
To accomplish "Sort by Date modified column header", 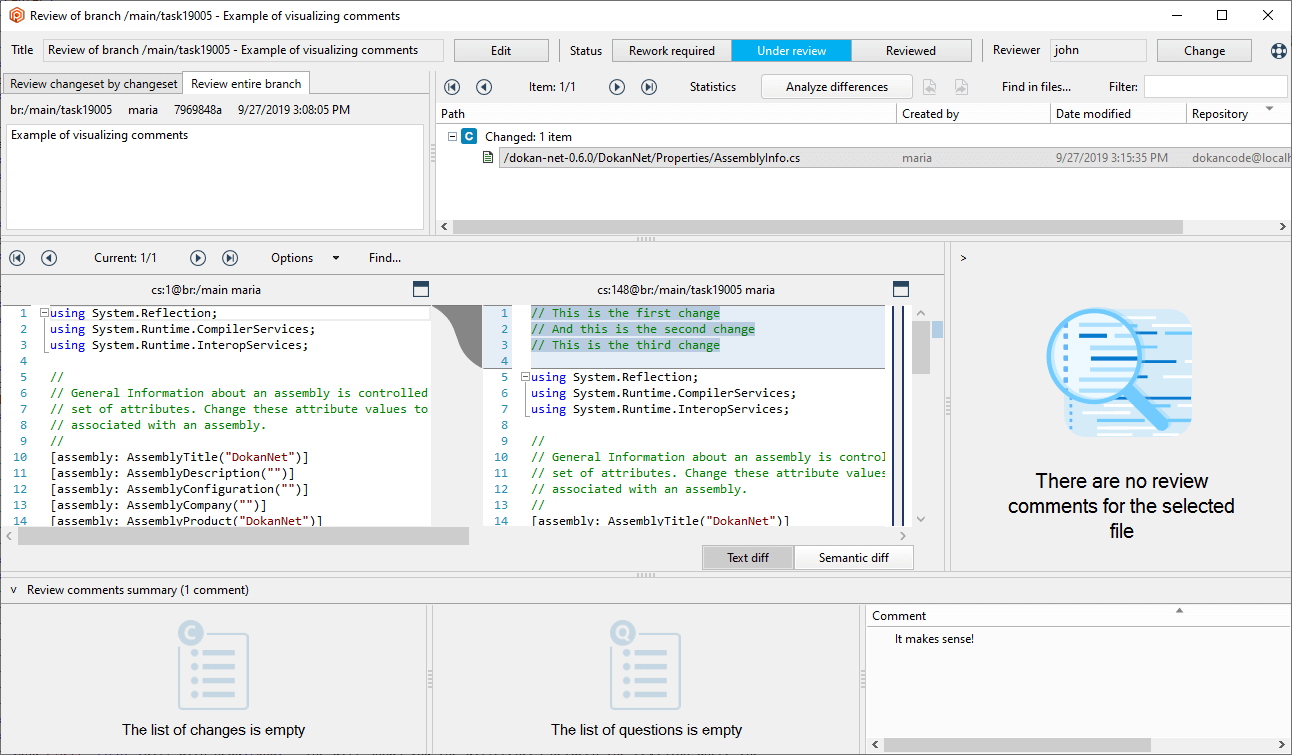I will click(x=1119, y=114).
